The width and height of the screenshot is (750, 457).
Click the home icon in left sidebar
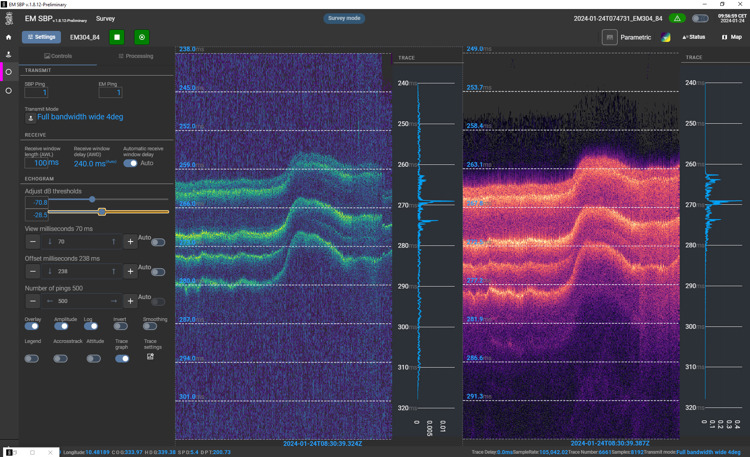9,37
